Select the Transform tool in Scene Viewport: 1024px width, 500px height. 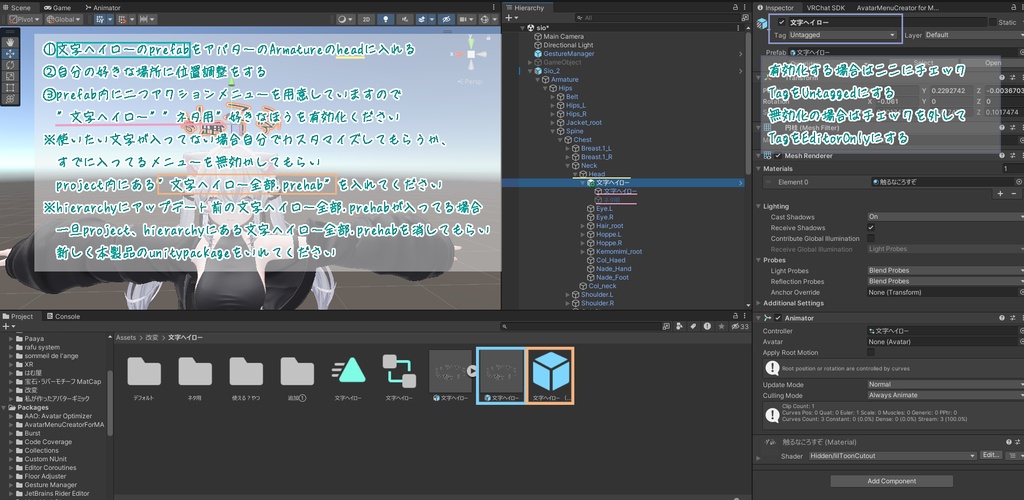click(x=10, y=99)
